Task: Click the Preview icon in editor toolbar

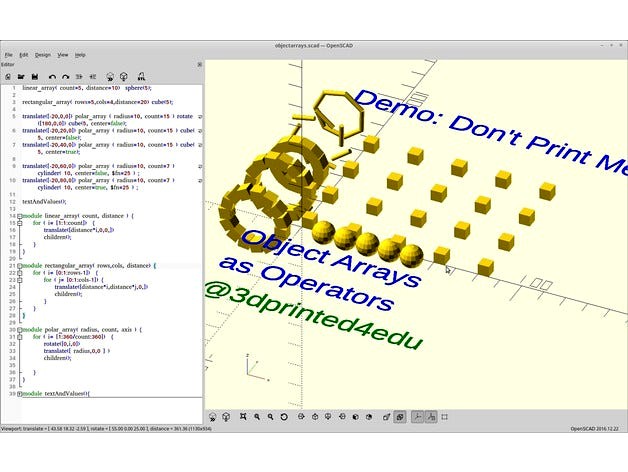Action: pyautogui.click(x=110, y=77)
